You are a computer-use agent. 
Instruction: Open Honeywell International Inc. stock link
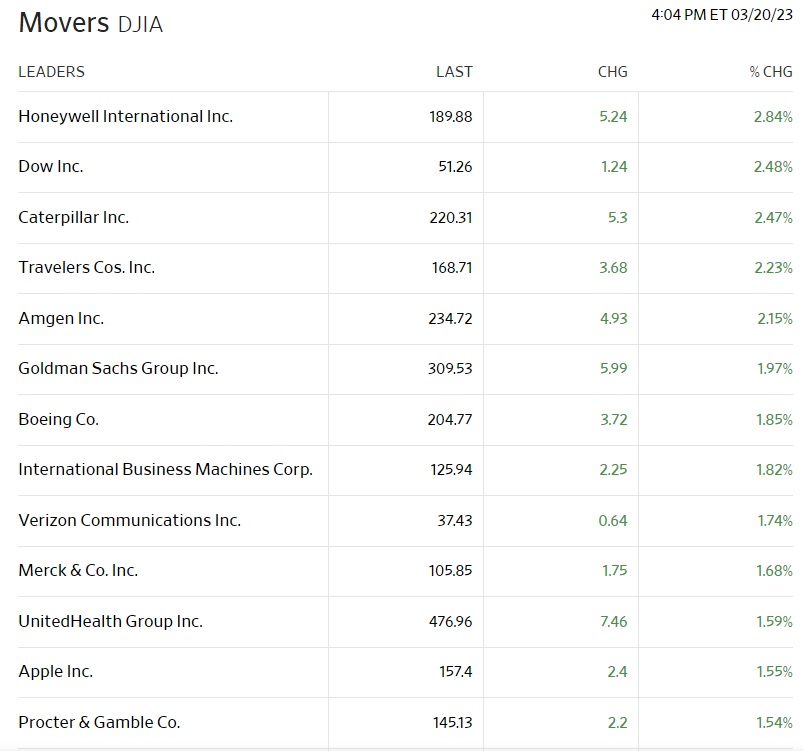pos(125,116)
